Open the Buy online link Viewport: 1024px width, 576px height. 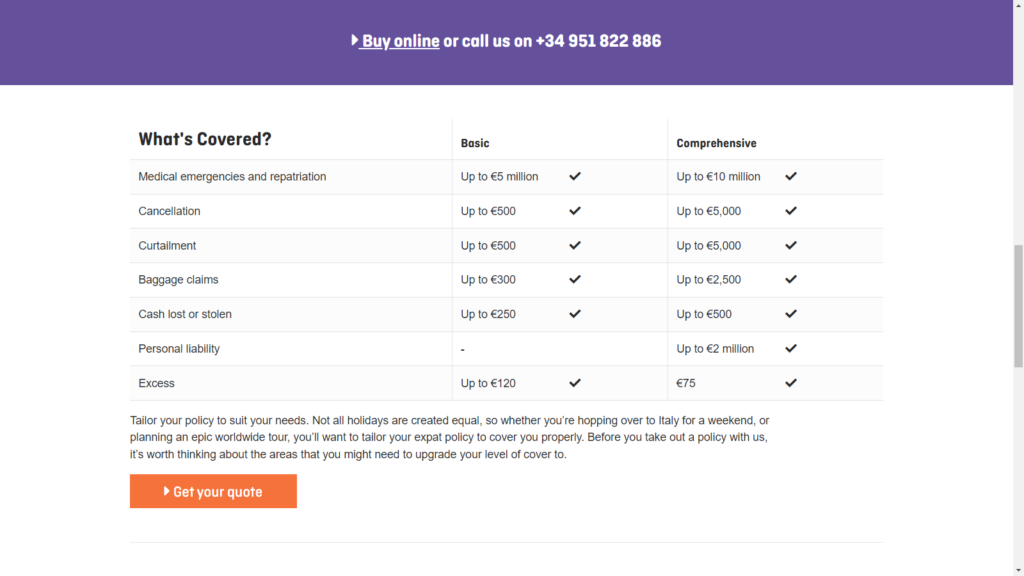[400, 41]
